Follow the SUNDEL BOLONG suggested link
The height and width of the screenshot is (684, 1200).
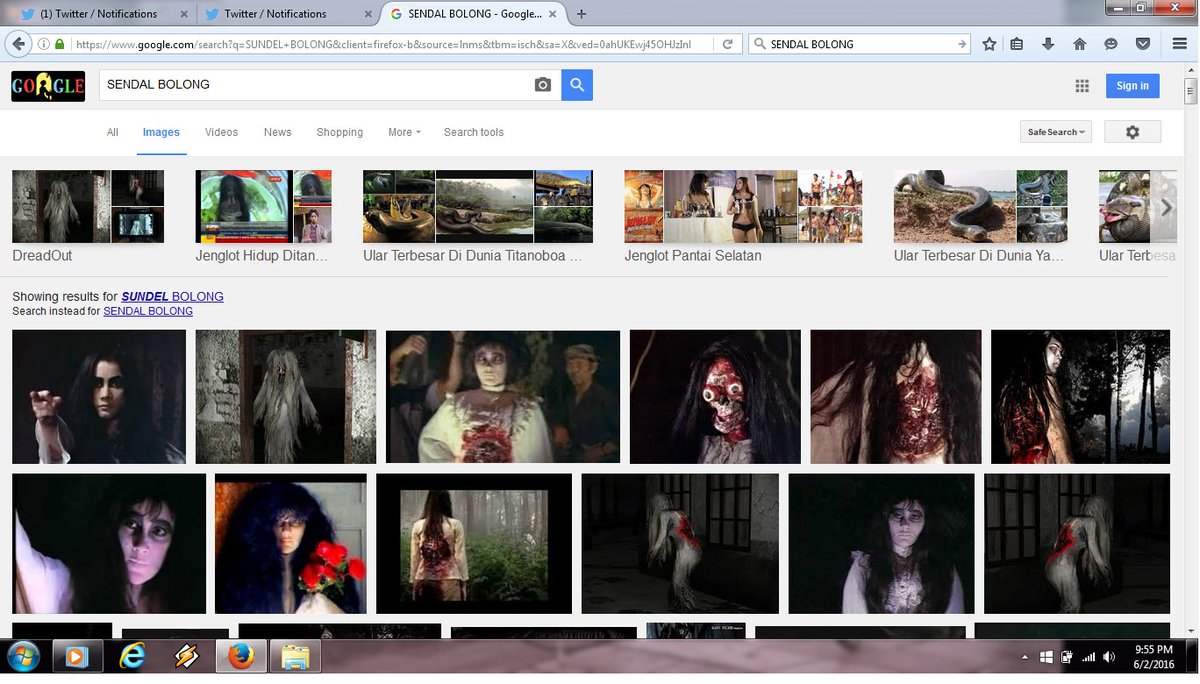tap(172, 297)
